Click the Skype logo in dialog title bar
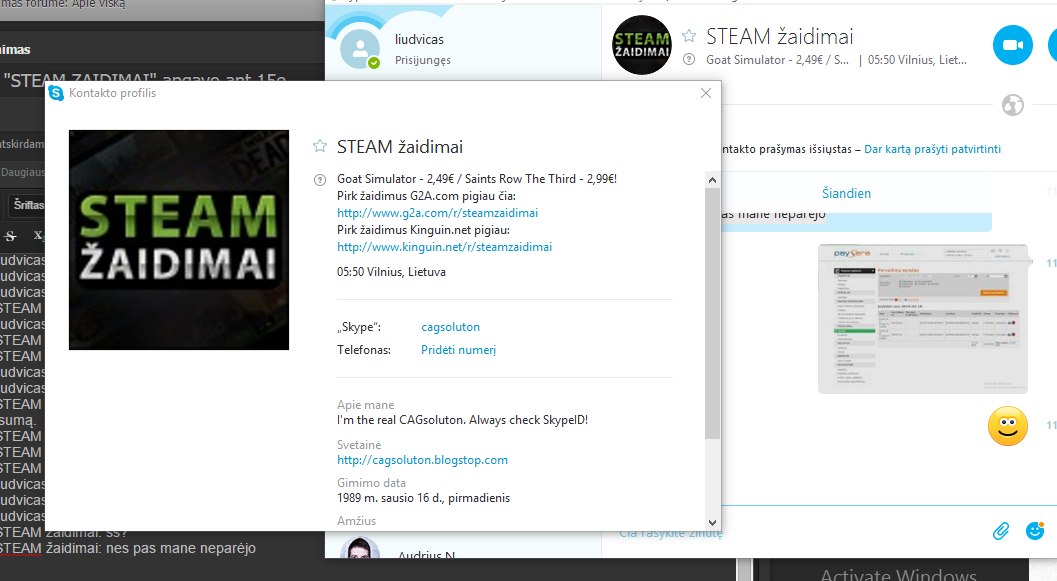The width and height of the screenshot is (1057, 581). [x=57, y=93]
